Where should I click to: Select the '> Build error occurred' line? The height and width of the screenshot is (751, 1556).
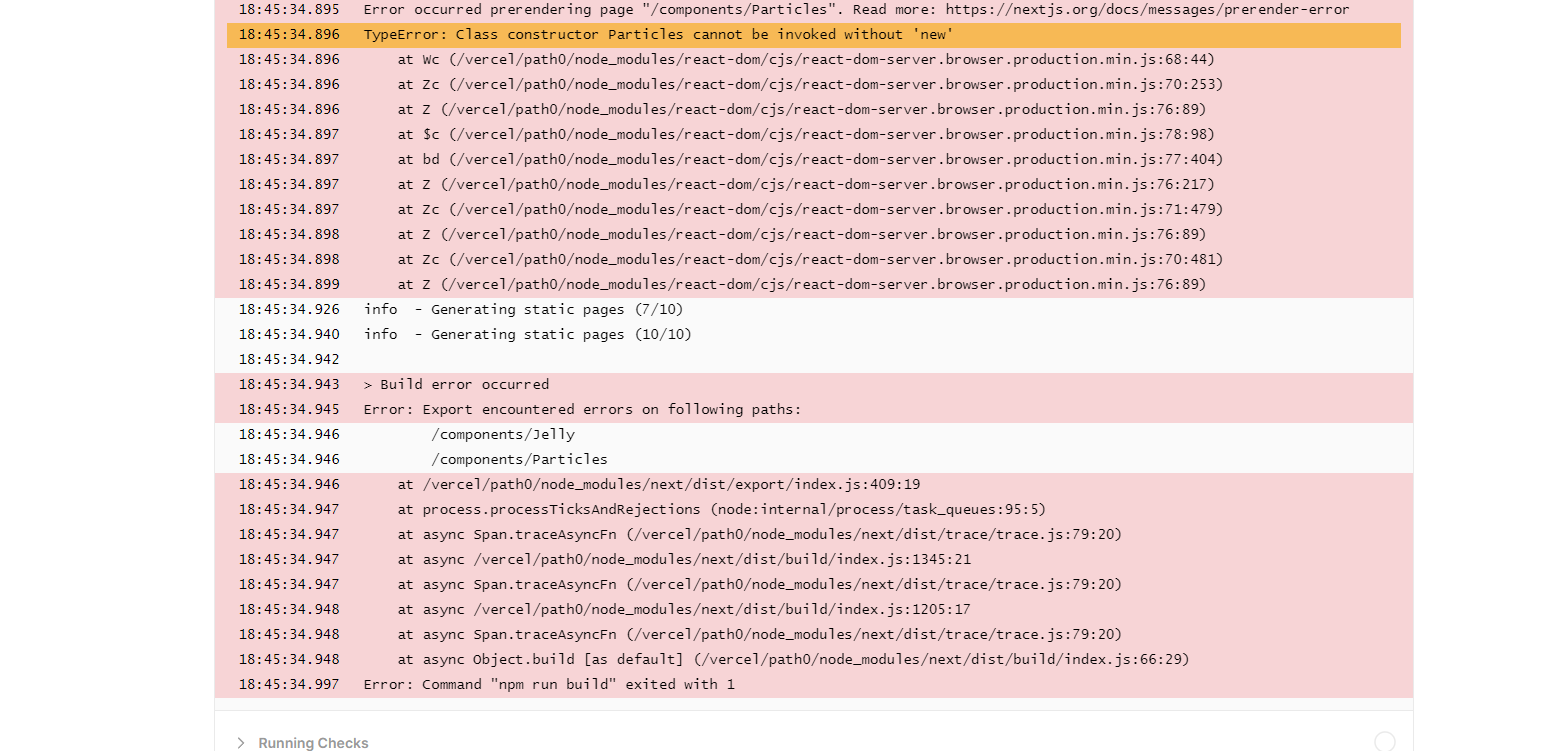pos(814,385)
